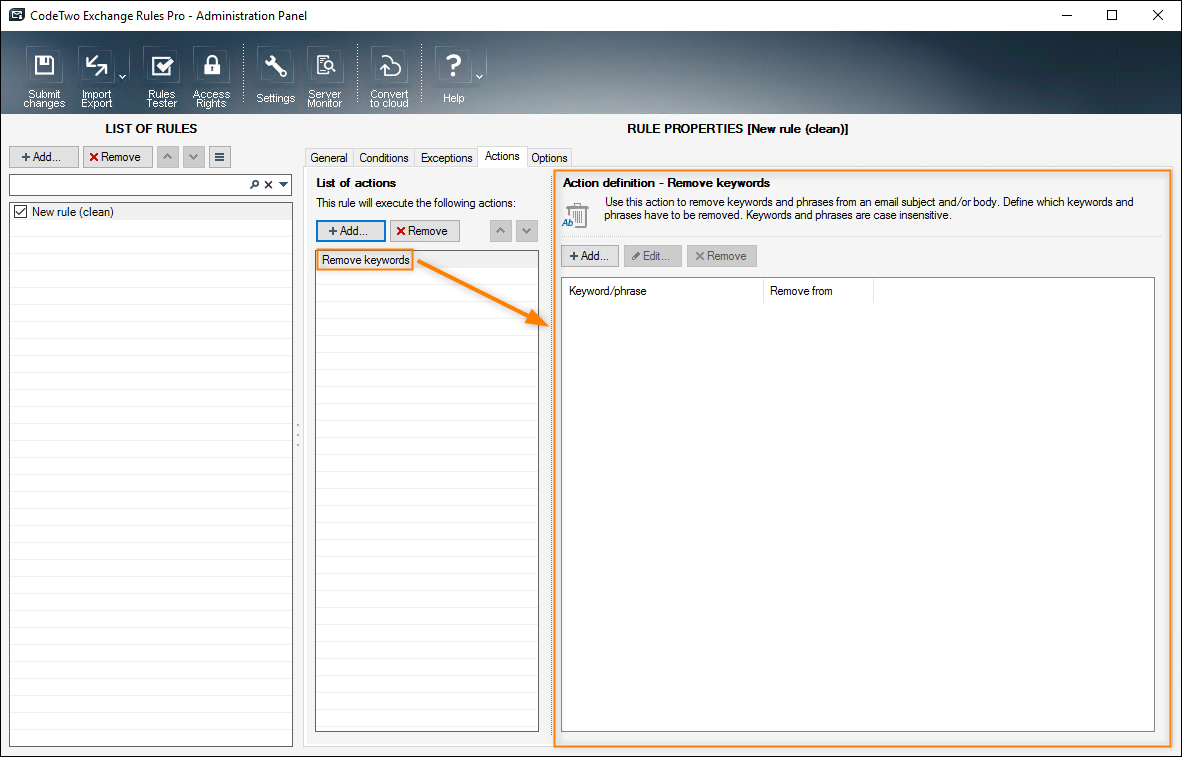Click the disabled Edit keyword button
This screenshot has width=1182, height=757.
point(653,256)
